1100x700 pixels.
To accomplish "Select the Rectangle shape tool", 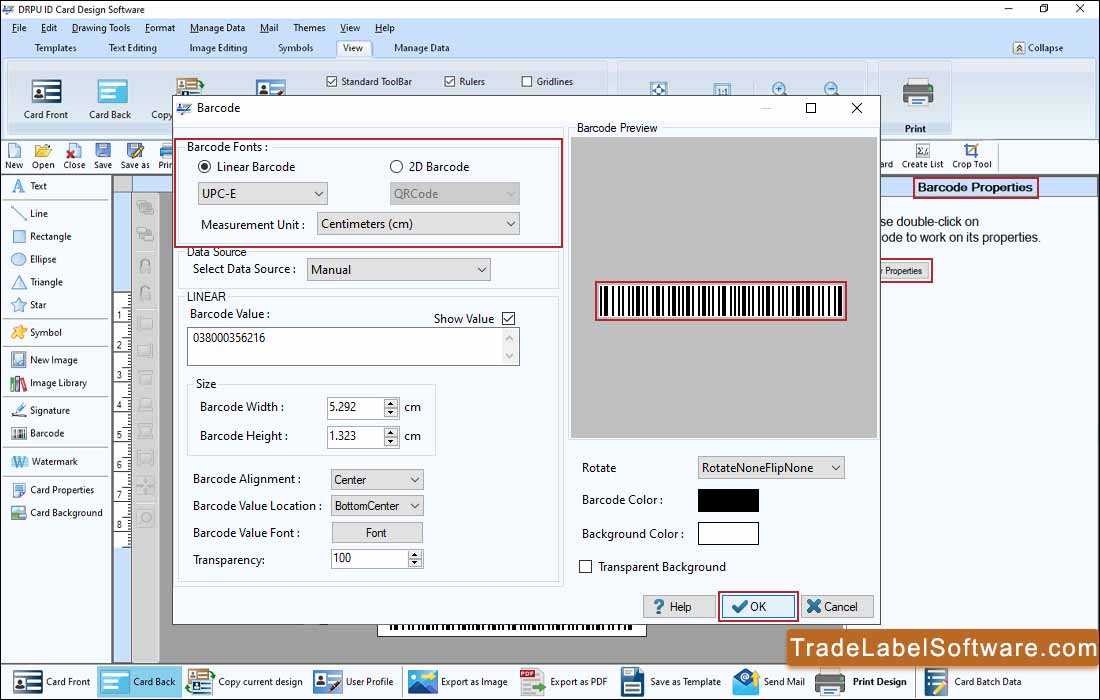I will pos(42,236).
